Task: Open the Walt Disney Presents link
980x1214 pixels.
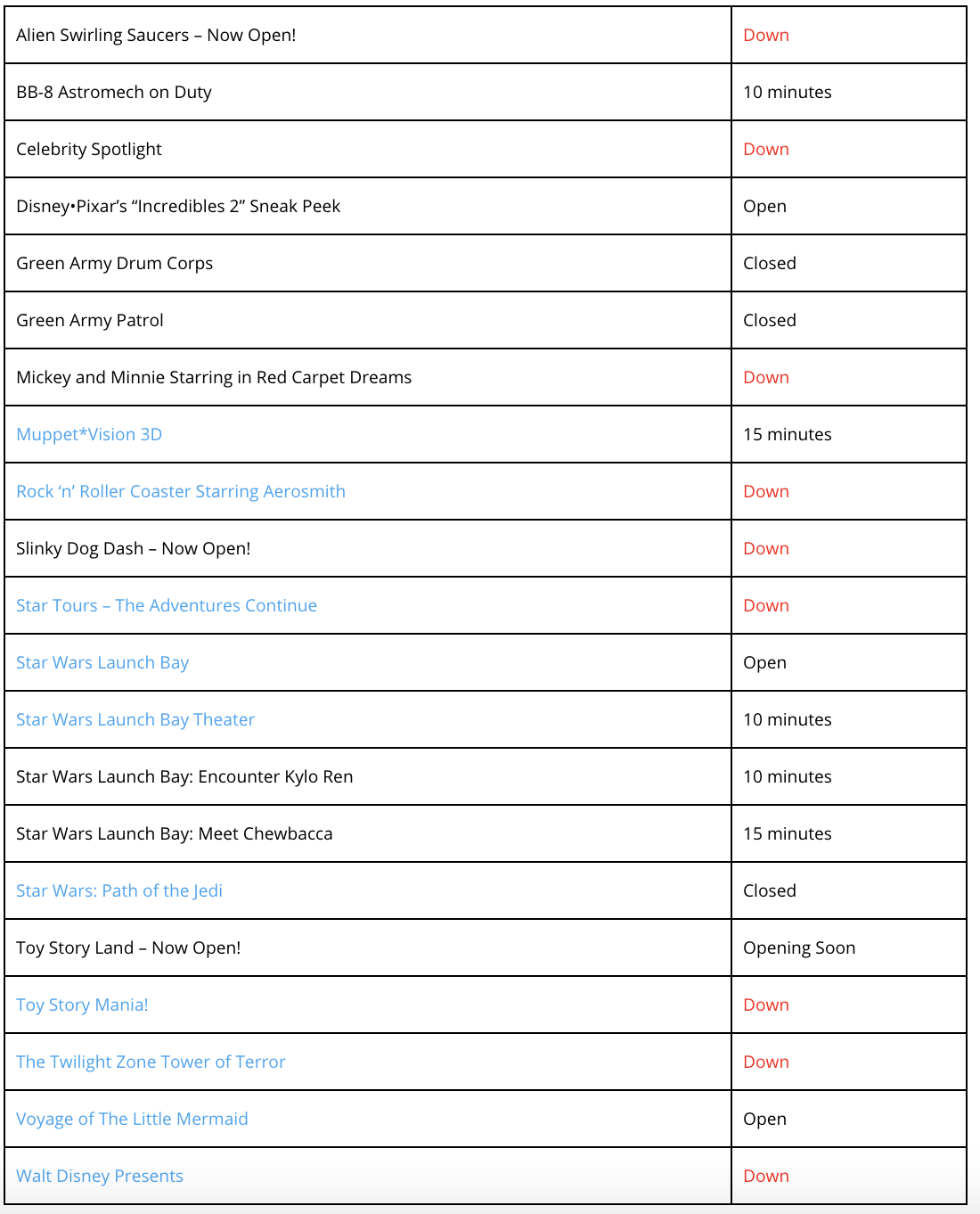Action: click(x=99, y=1176)
